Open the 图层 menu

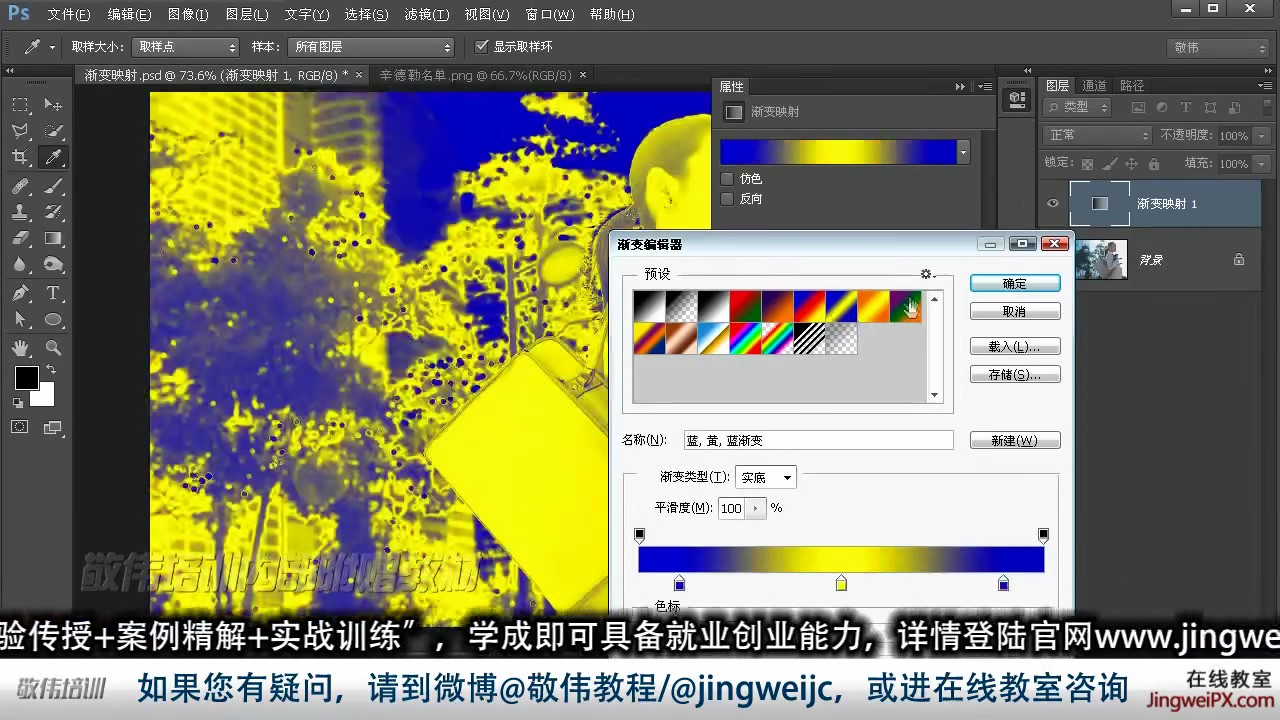point(247,15)
